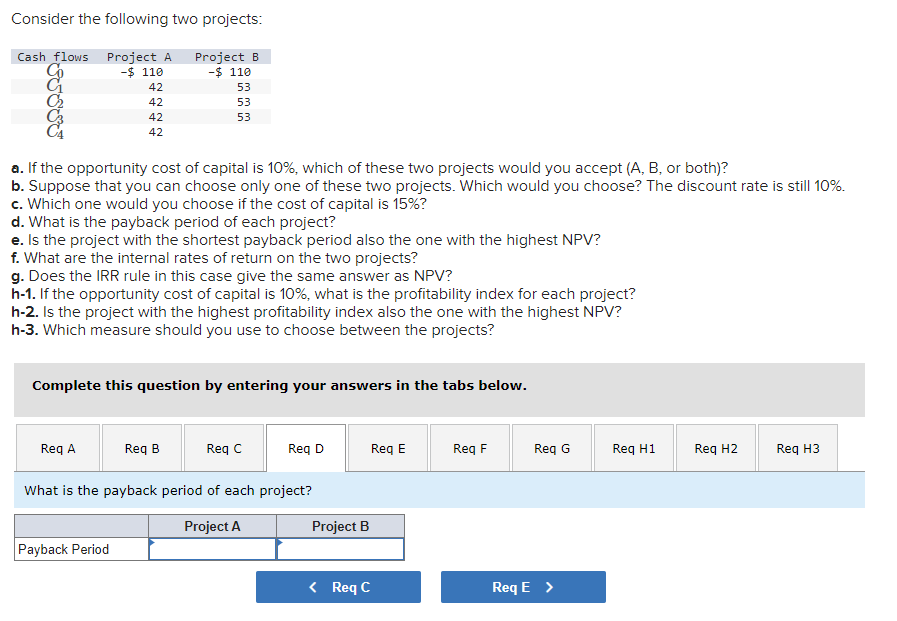Click the Project A payback period entry field
The image size is (897, 621).
tap(215, 549)
